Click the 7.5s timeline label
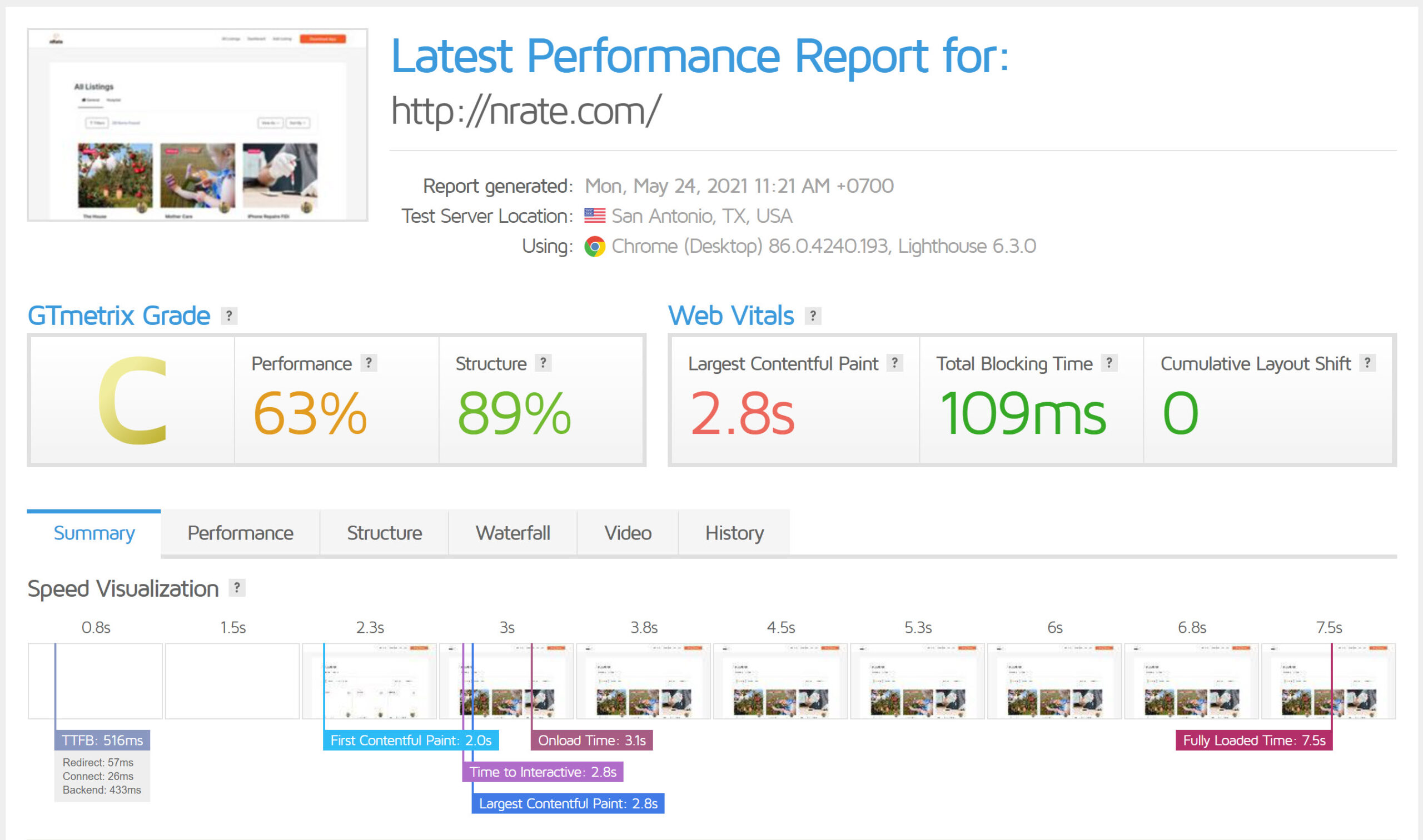Screen dimensions: 1423x840 point(1329,627)
